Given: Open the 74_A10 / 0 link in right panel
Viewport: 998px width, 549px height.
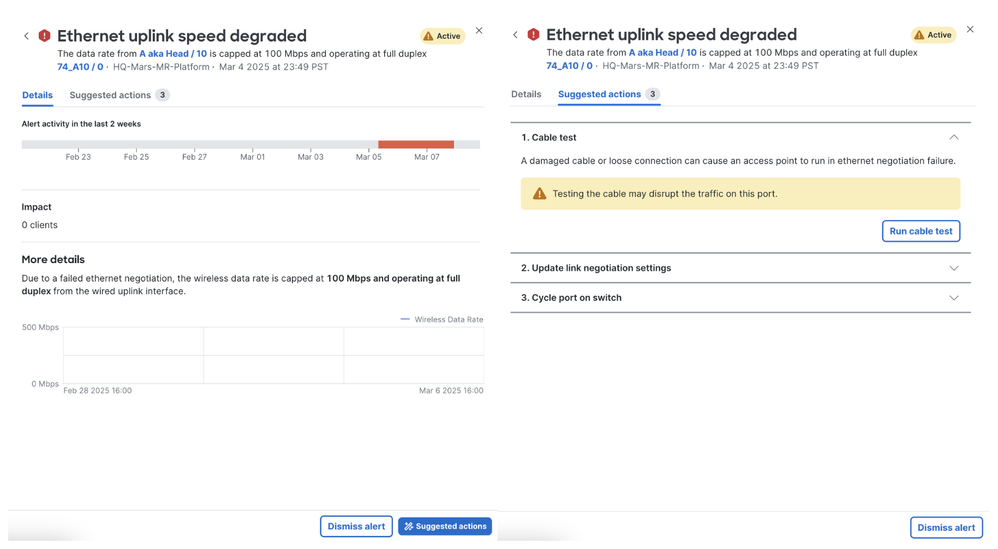Looking at the screenshot, I should pos(569,66).
